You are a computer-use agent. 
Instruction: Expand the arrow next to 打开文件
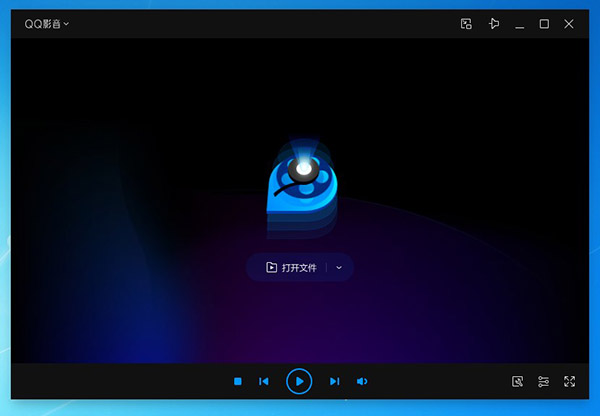(x=339, y=267)
